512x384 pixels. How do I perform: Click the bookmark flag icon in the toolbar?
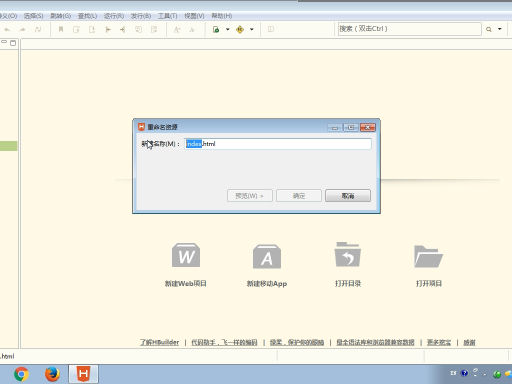[61, 30]
